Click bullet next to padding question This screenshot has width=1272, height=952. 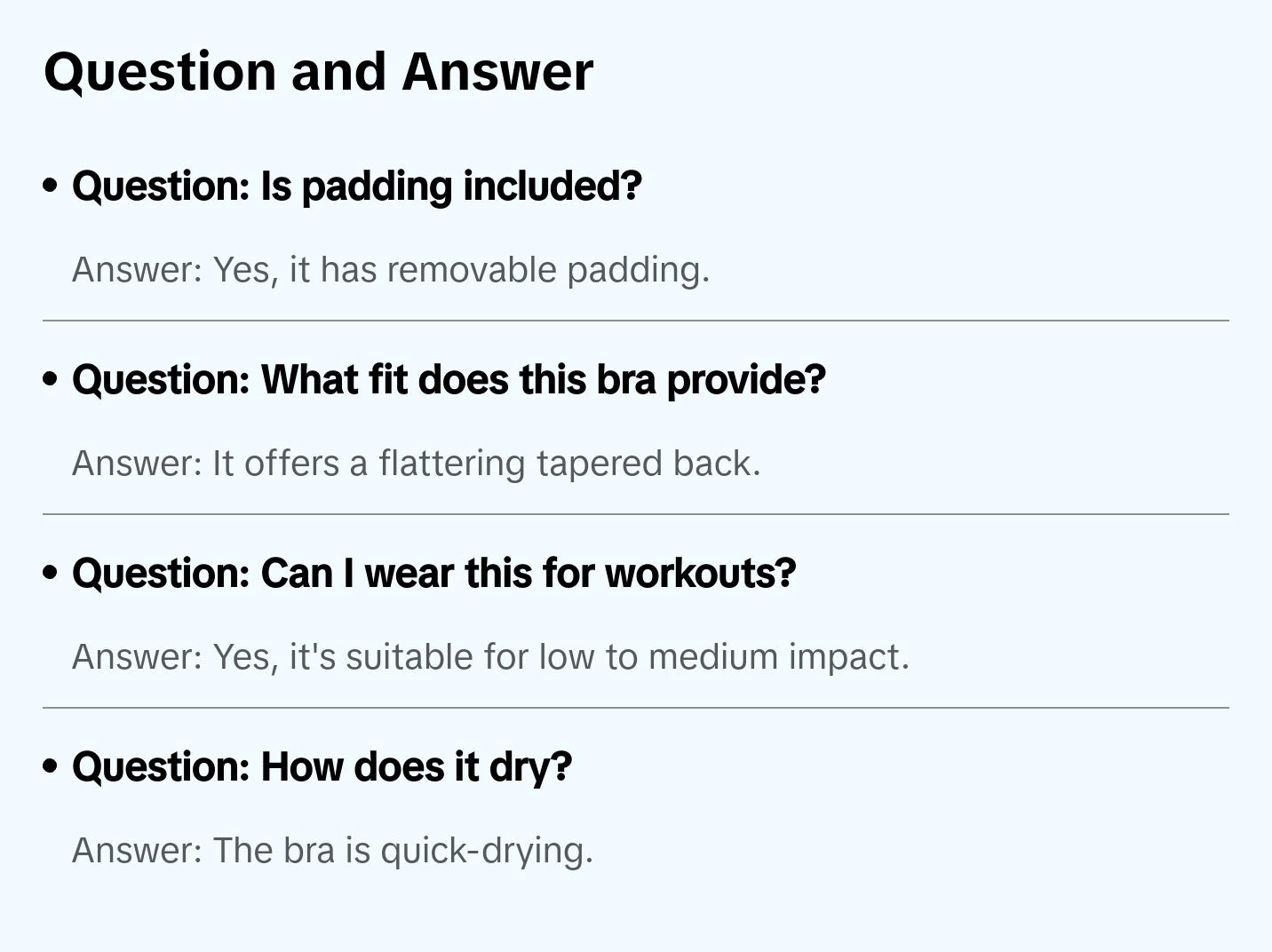pos(51,186)
